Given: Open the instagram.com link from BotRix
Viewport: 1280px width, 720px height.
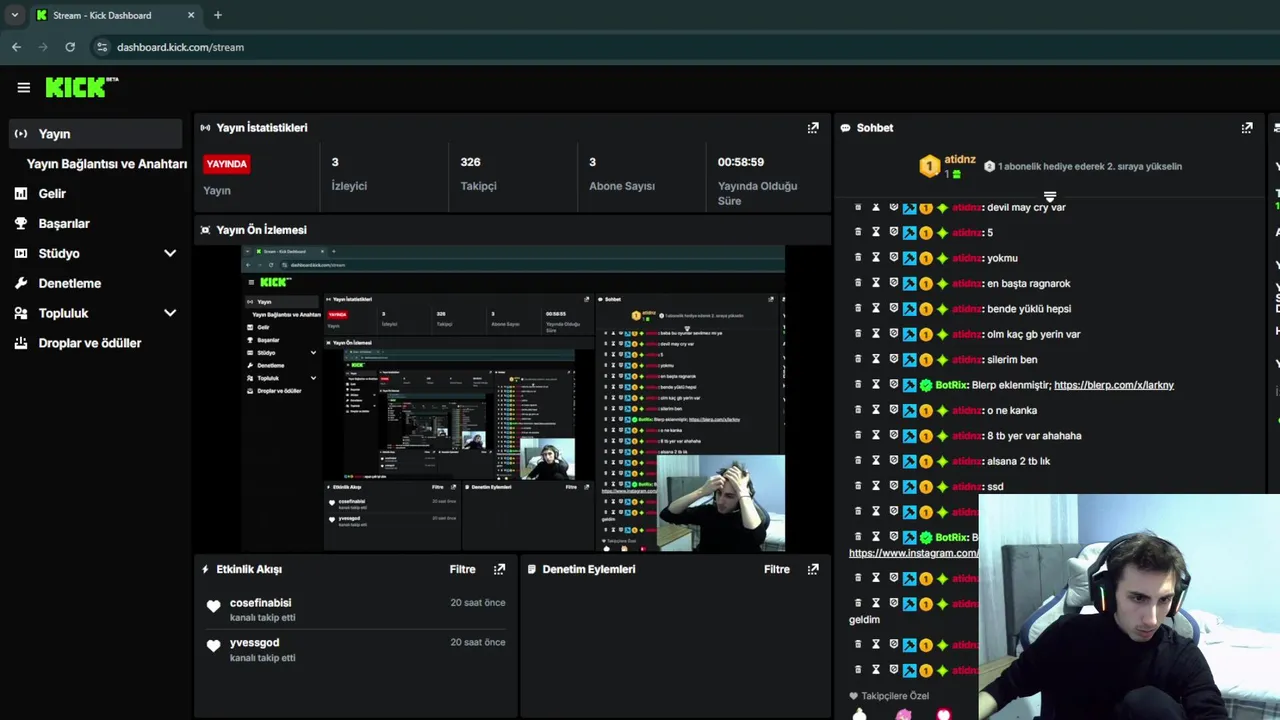Looking at the screenshot, I should 914,553.
